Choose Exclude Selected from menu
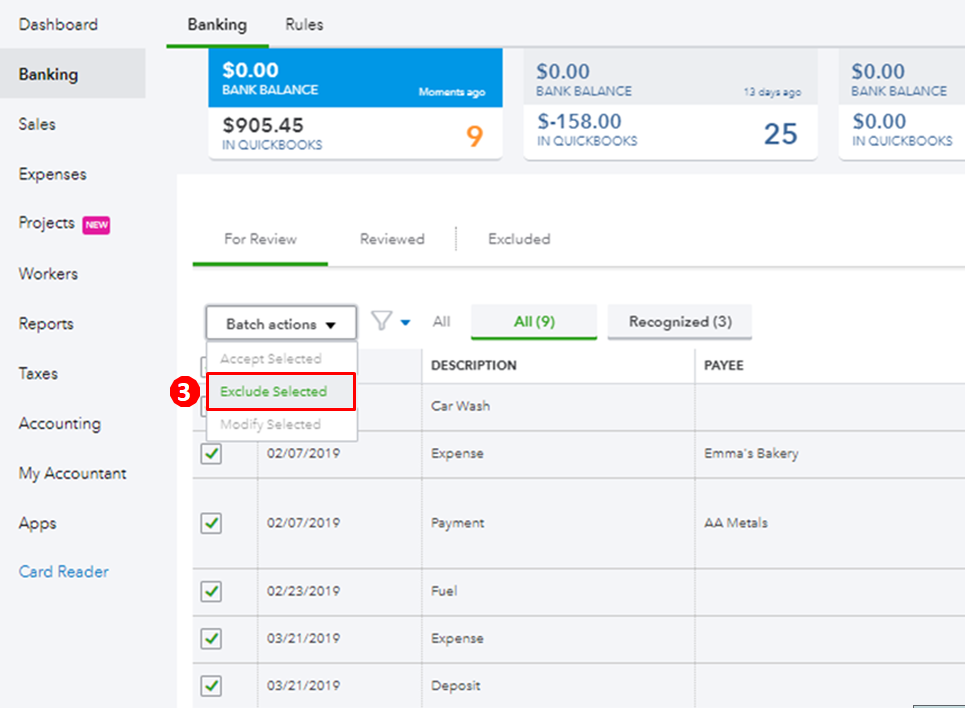The width and height of the screenshot is (965, 708). 281,391
